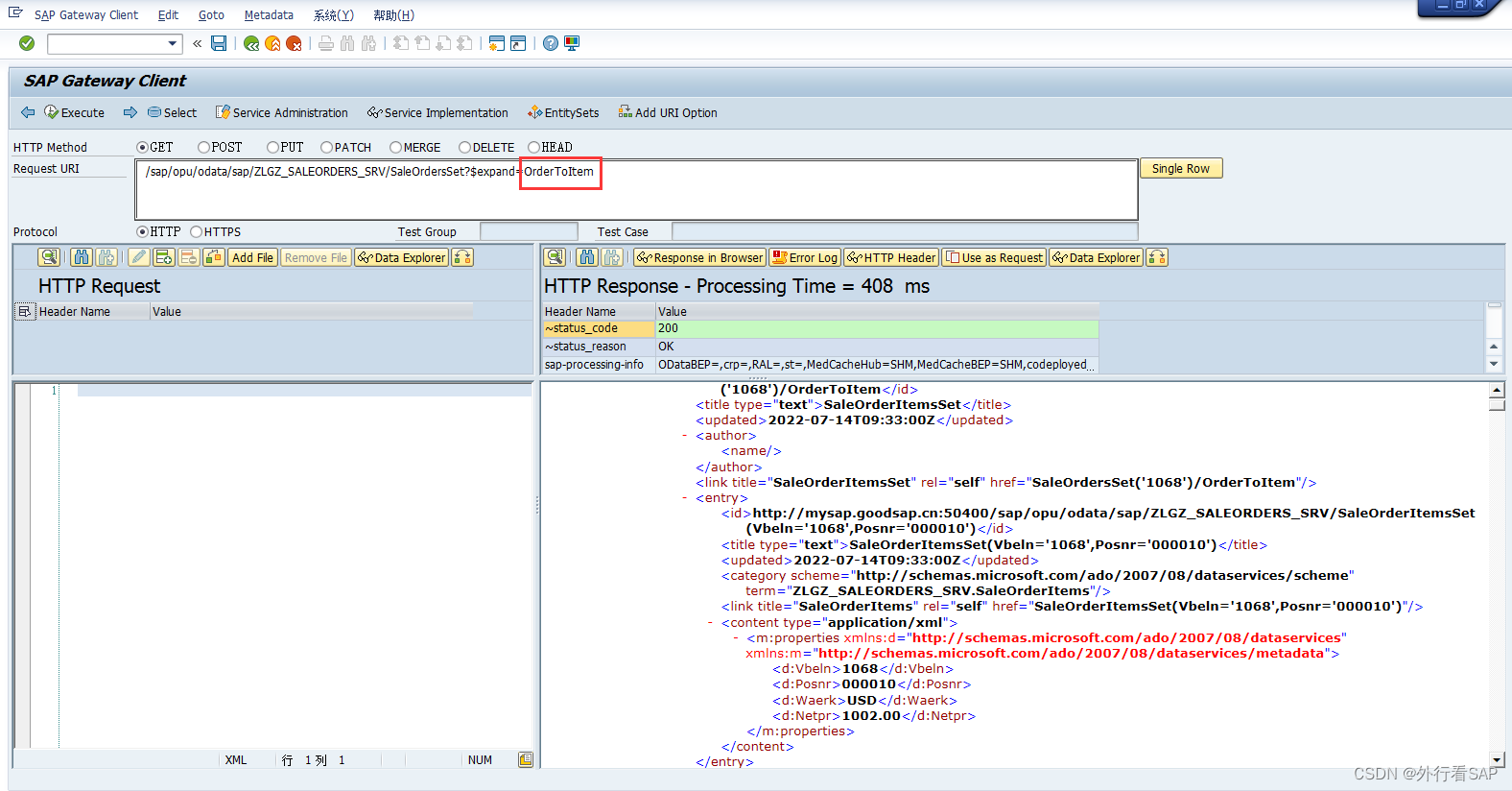The height and width of the screenshot is (791, 1512).
Task: Click the Find binoculars icon in HTTP Response toolbar
Action: pyautogui.click(x=587, y=257)
